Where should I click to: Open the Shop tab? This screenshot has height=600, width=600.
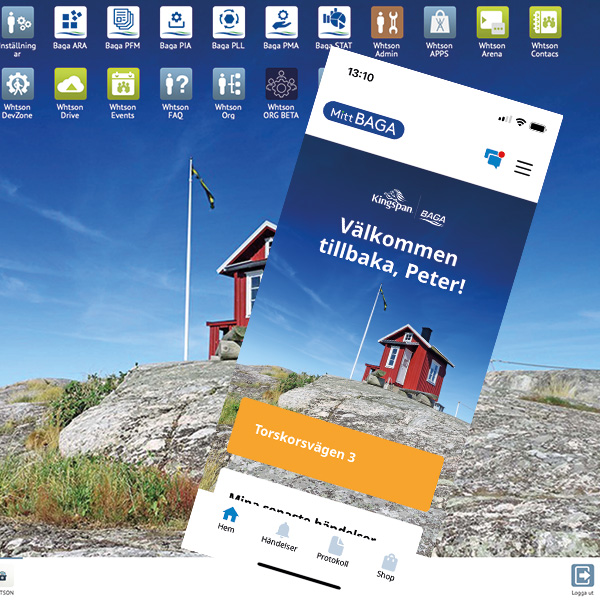(x=387, y=567)
